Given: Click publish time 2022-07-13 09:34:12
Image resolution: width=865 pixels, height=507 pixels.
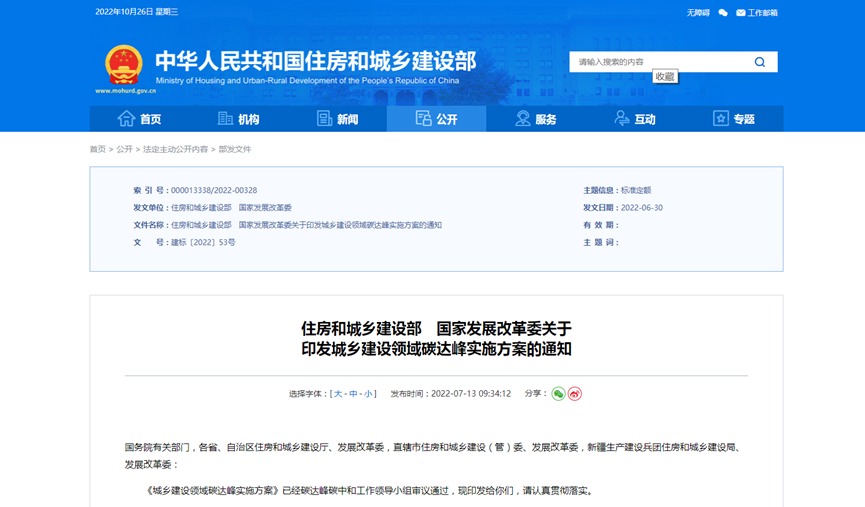Looking at the screenshot, I should coord(471,394).
